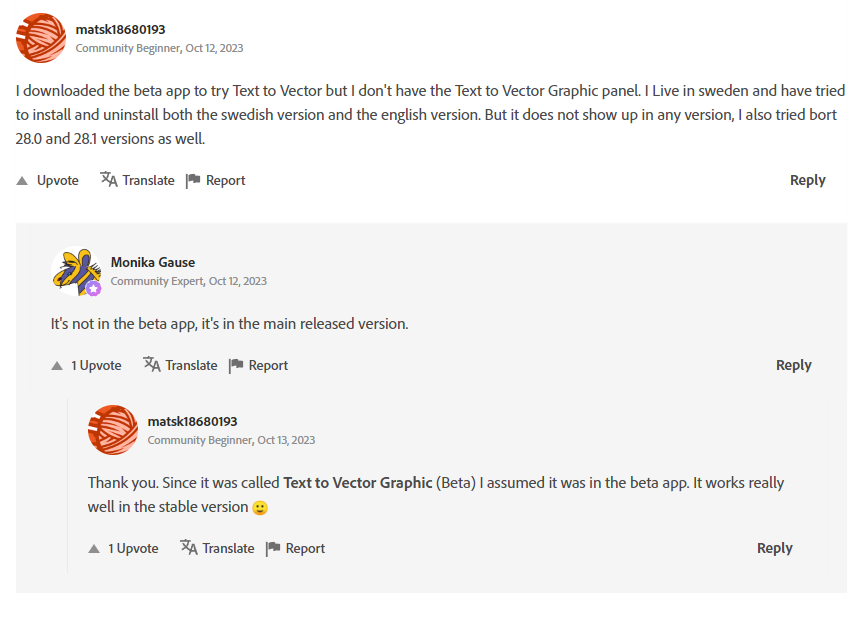This screenshot has width=868, height=623.
Task: Click the translate icon on the original post
Action: click(109, 180)
